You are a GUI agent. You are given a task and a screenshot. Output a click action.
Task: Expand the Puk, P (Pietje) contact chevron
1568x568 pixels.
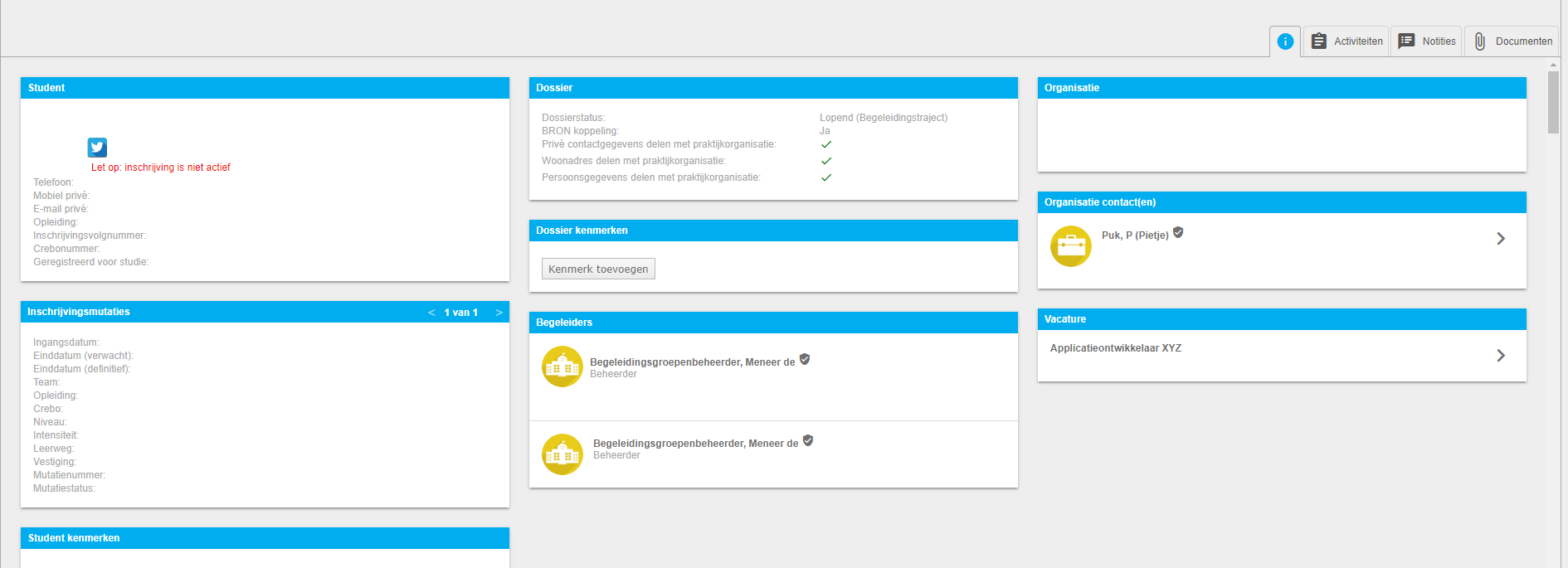[x=1501, y=239]
